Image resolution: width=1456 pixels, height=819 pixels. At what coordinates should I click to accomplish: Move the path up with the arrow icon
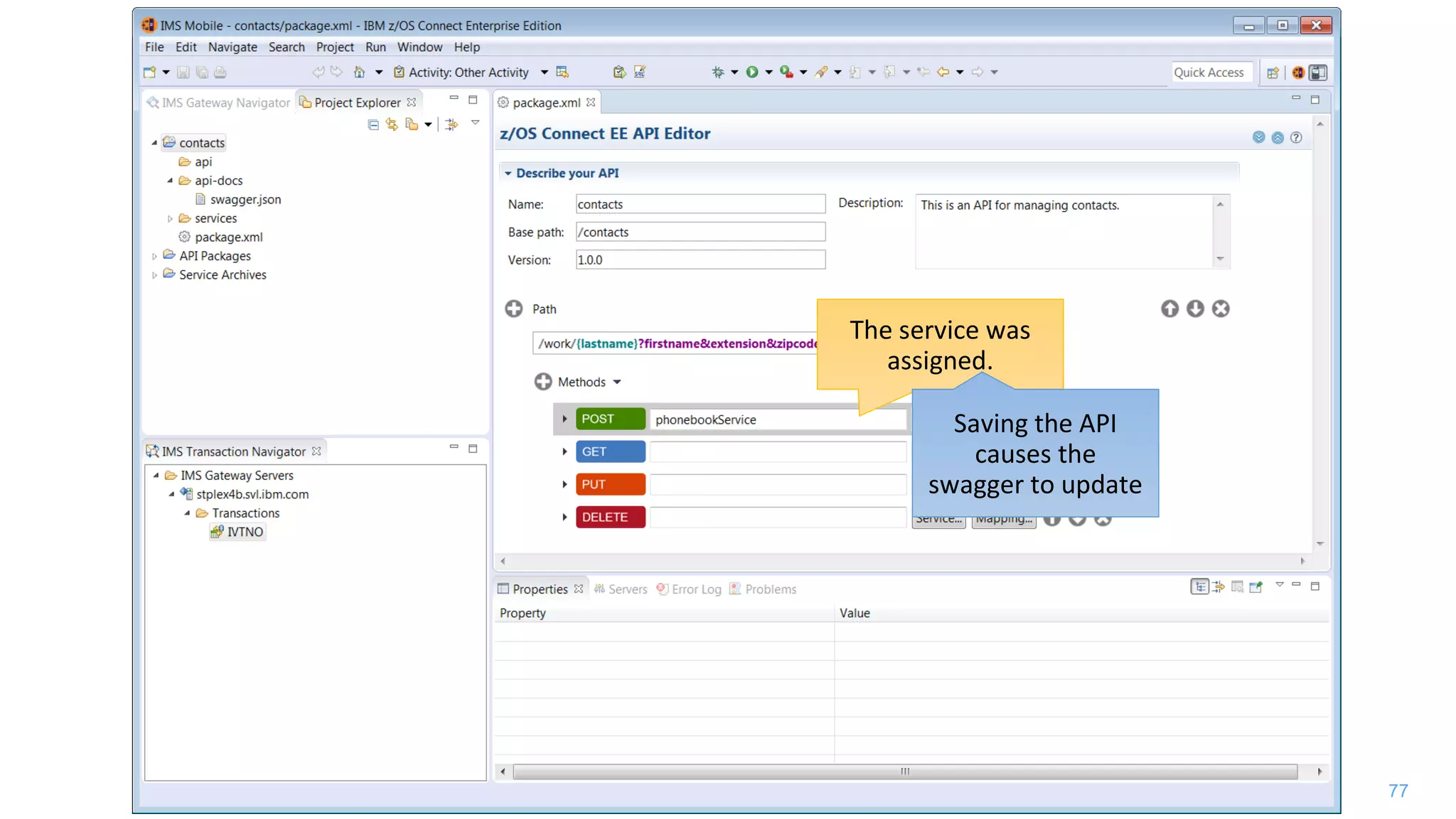click(1169, 309)
